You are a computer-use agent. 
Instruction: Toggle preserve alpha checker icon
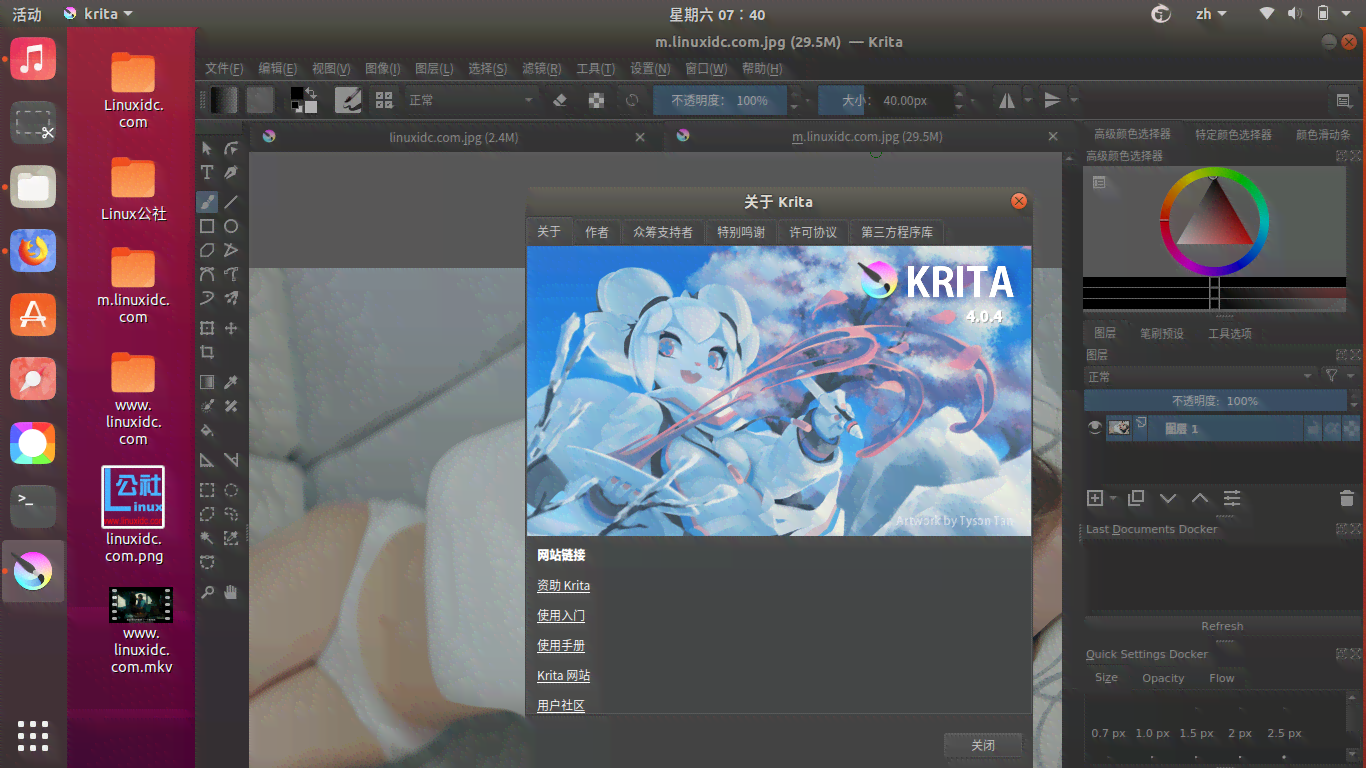pos(597,100)
